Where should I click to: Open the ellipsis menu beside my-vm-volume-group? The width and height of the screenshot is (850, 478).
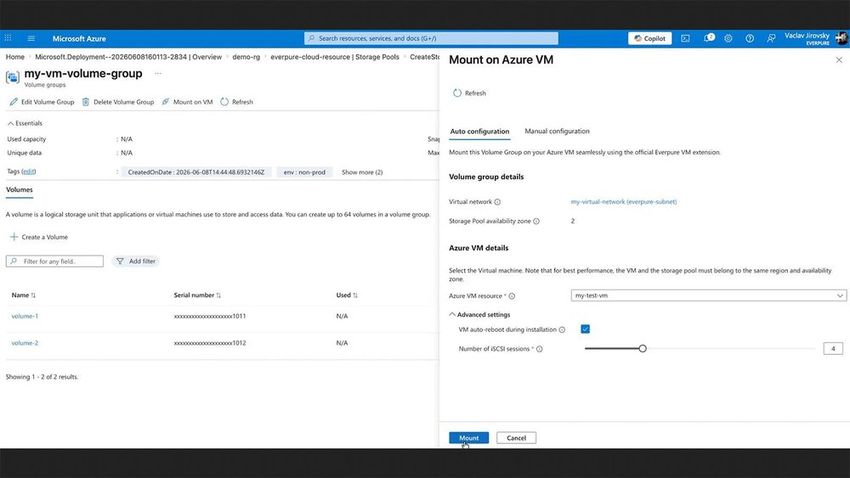point(158,73)
